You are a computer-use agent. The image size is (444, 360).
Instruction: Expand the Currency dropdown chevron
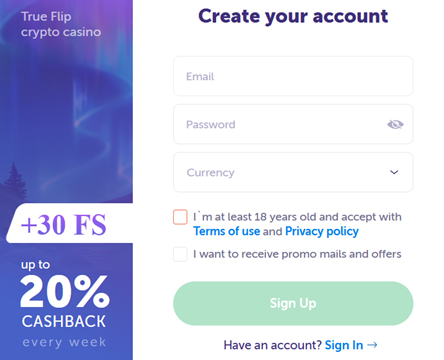pyautogui.click(x=394, y=172)
